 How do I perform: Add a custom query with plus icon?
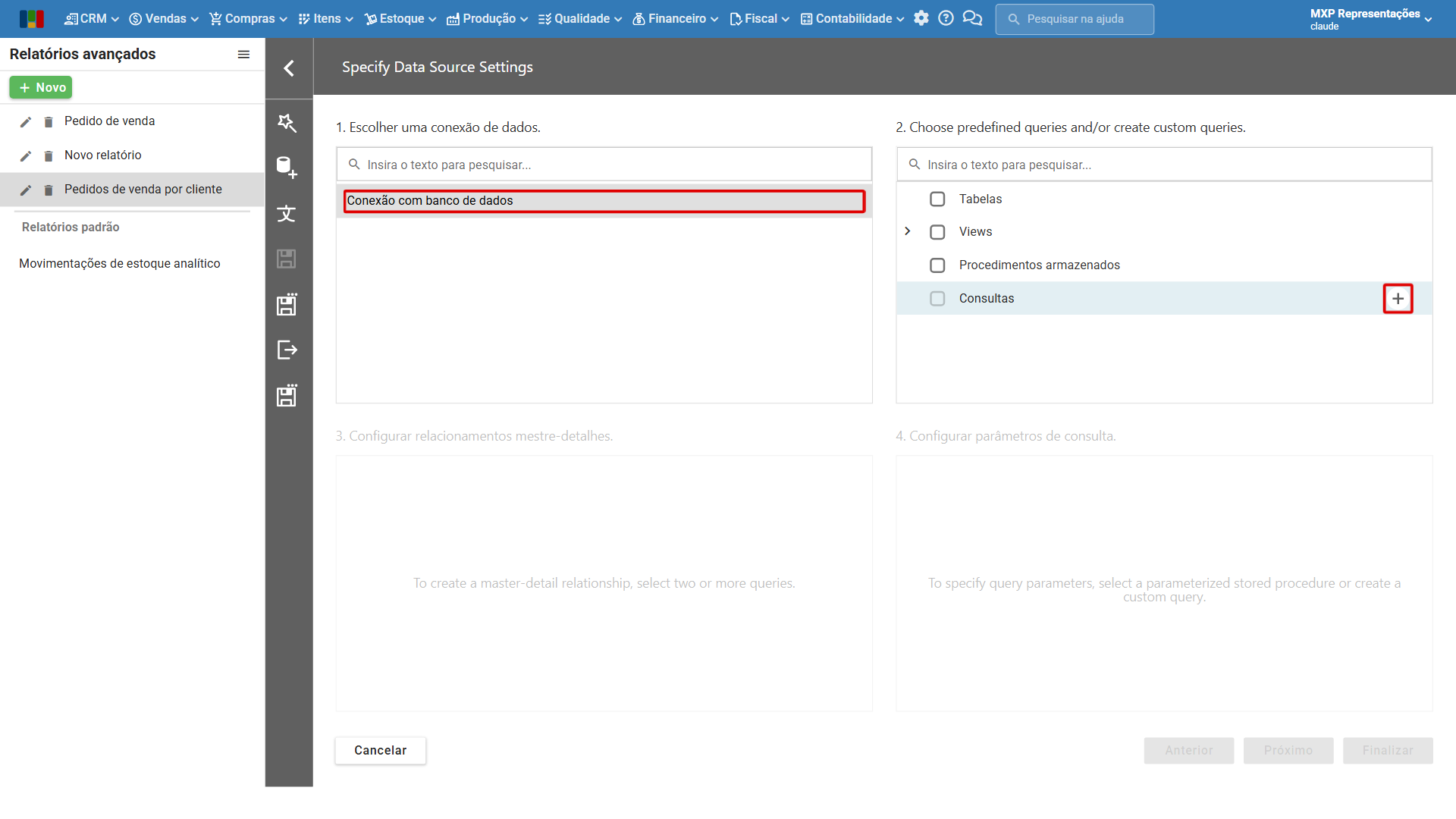(x=1398, y=299)
